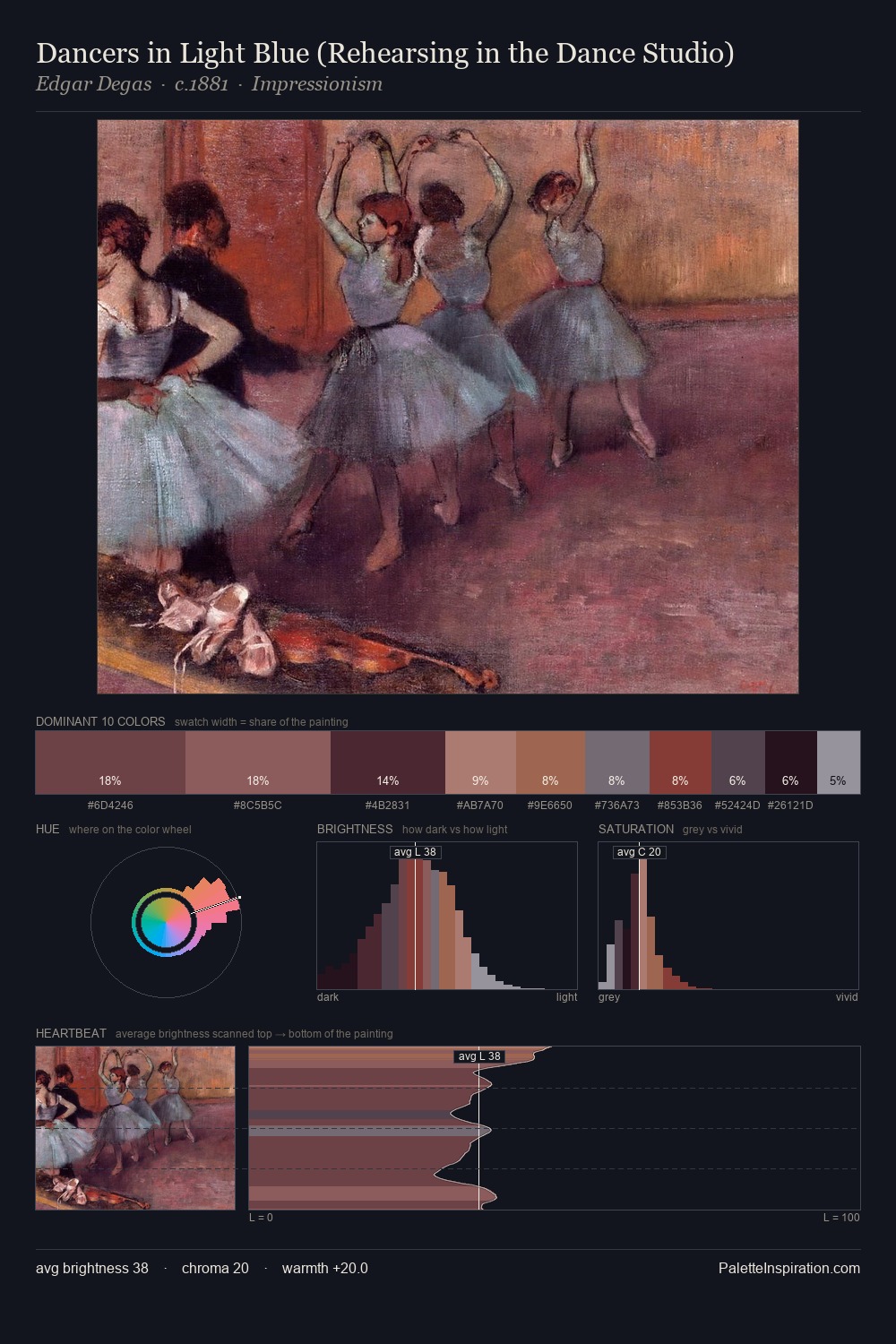Image resolution: width=896 pixels, height=1344 pixels.
Task: Click the '#52424D' hex code text
Action: 737,806
